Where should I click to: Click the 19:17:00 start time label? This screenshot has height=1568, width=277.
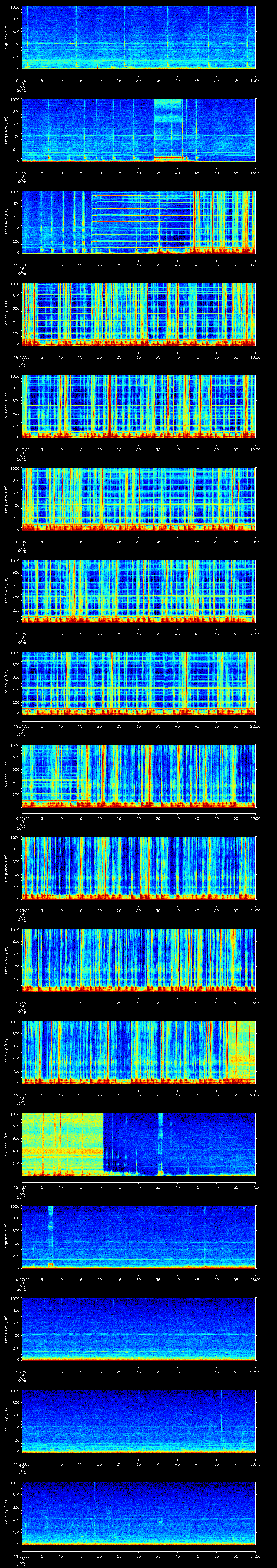click(21, 357)
